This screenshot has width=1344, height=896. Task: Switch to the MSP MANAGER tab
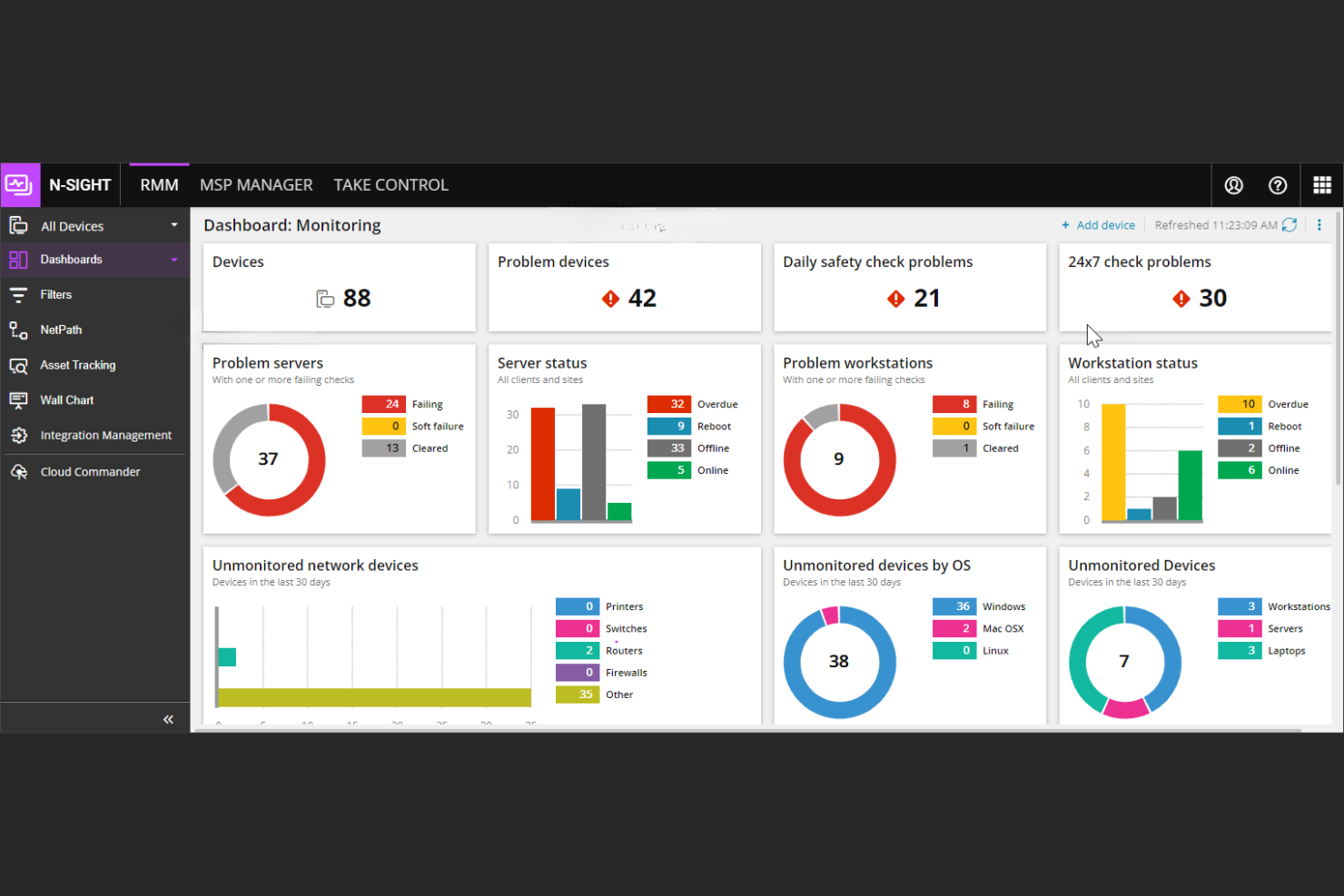(x=256, y=185)
